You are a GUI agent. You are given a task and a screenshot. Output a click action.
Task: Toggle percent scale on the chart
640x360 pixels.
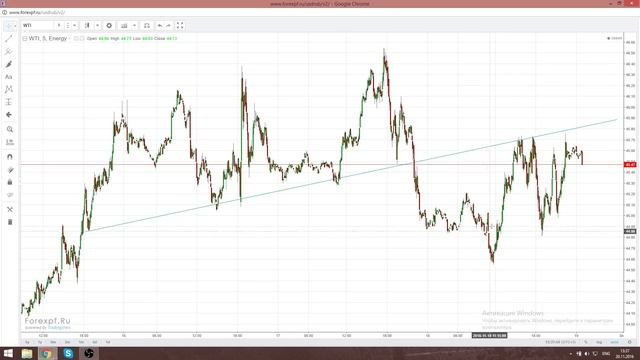(x=586, y=342)
